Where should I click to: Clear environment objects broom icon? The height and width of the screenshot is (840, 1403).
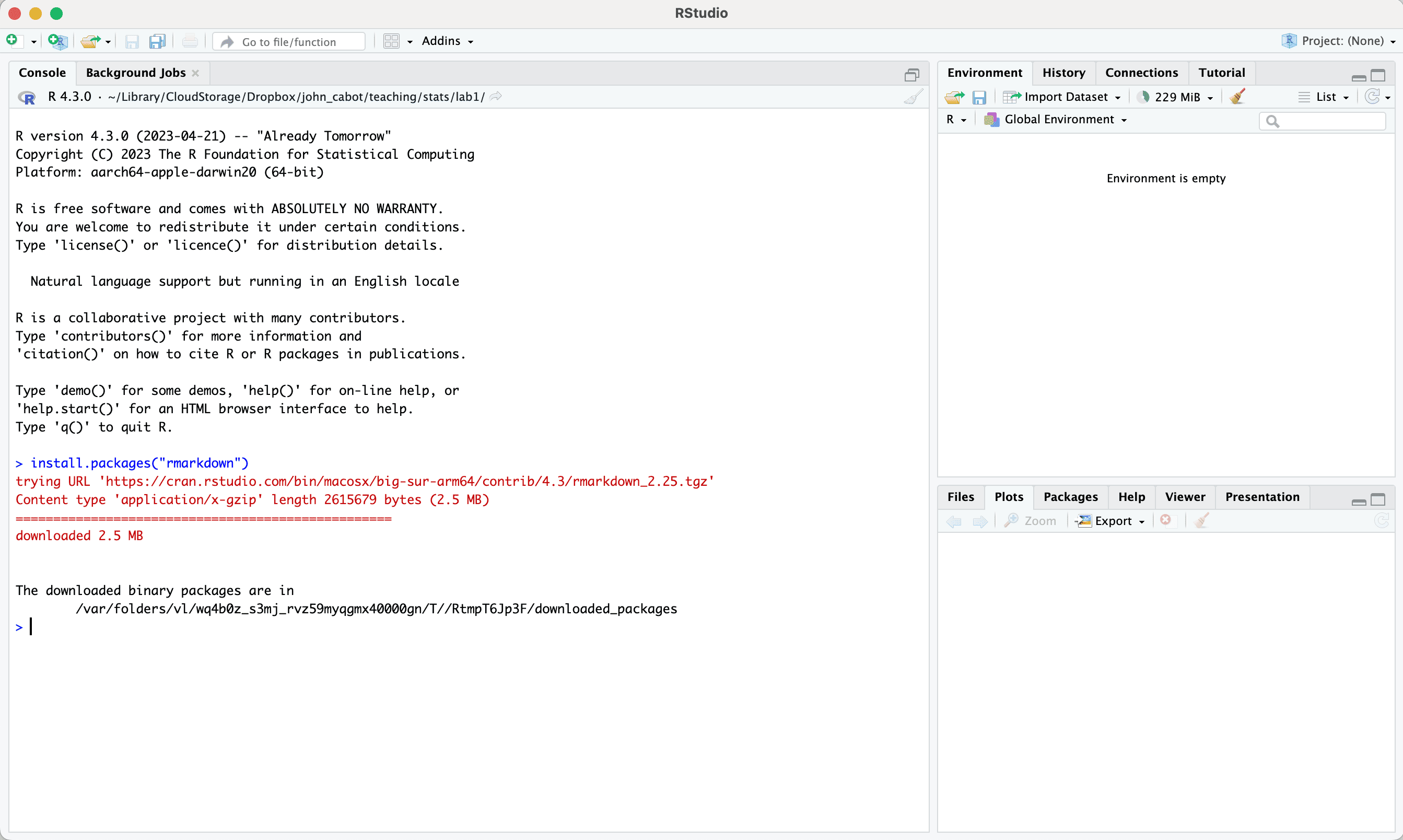click(1238, 96)
